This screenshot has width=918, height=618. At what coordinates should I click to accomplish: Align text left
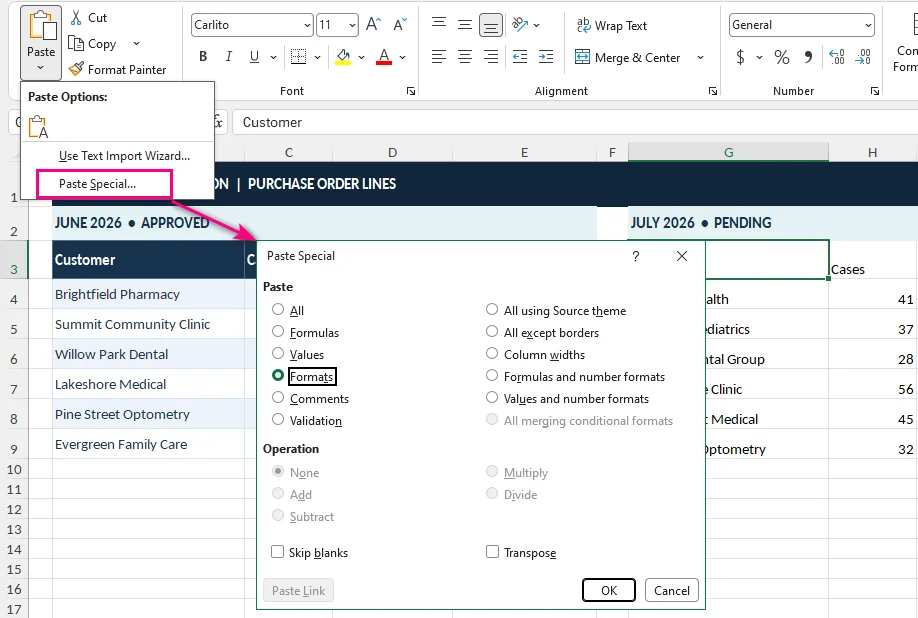(439, 57)
